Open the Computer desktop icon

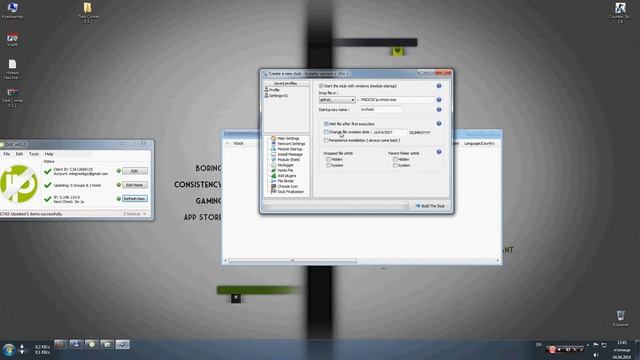tap(12, 7)
